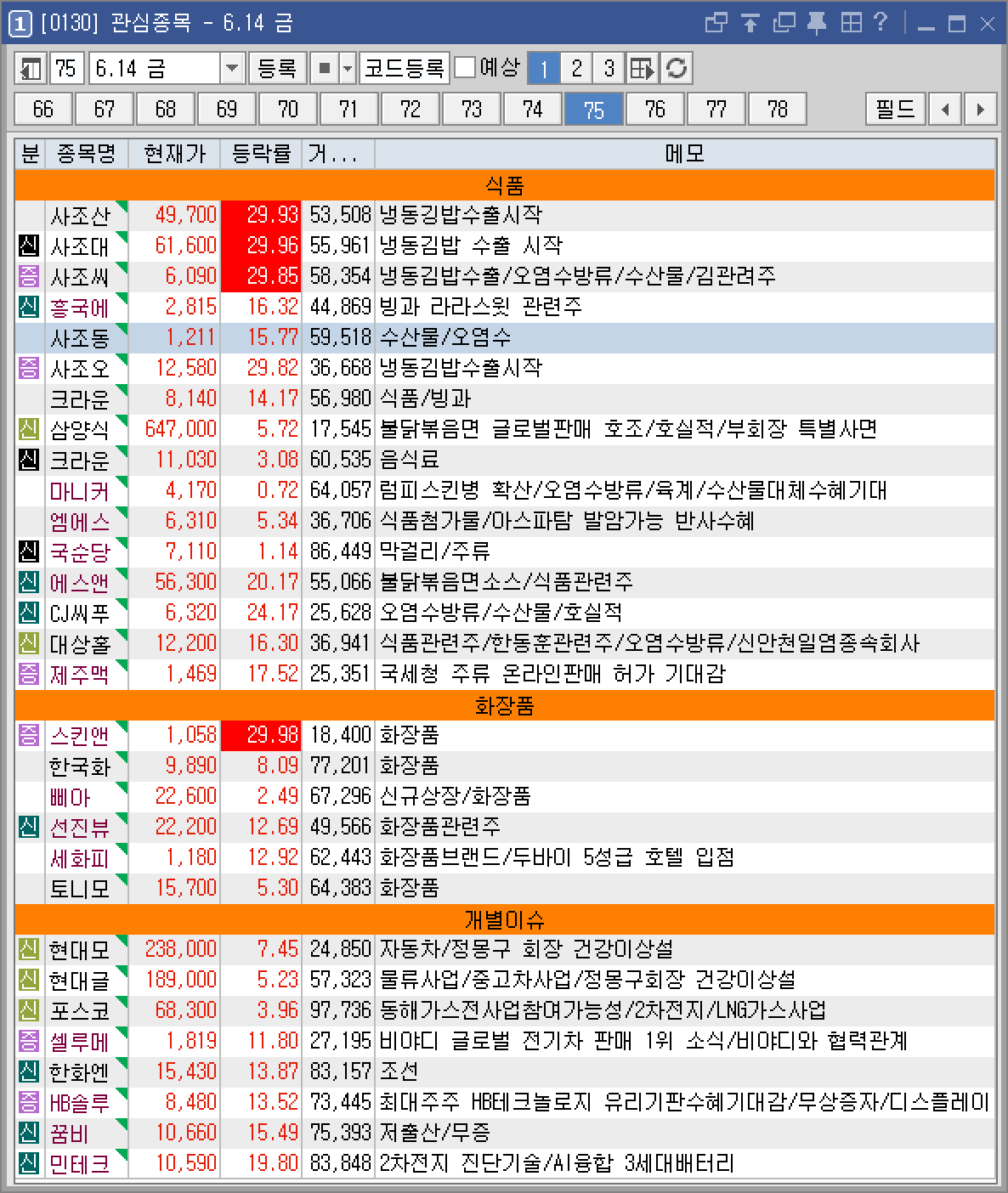Click the 신 badge in the CJ씨푸 row
Viewport: 1008px width, 1193px height.
coord(29,613)
